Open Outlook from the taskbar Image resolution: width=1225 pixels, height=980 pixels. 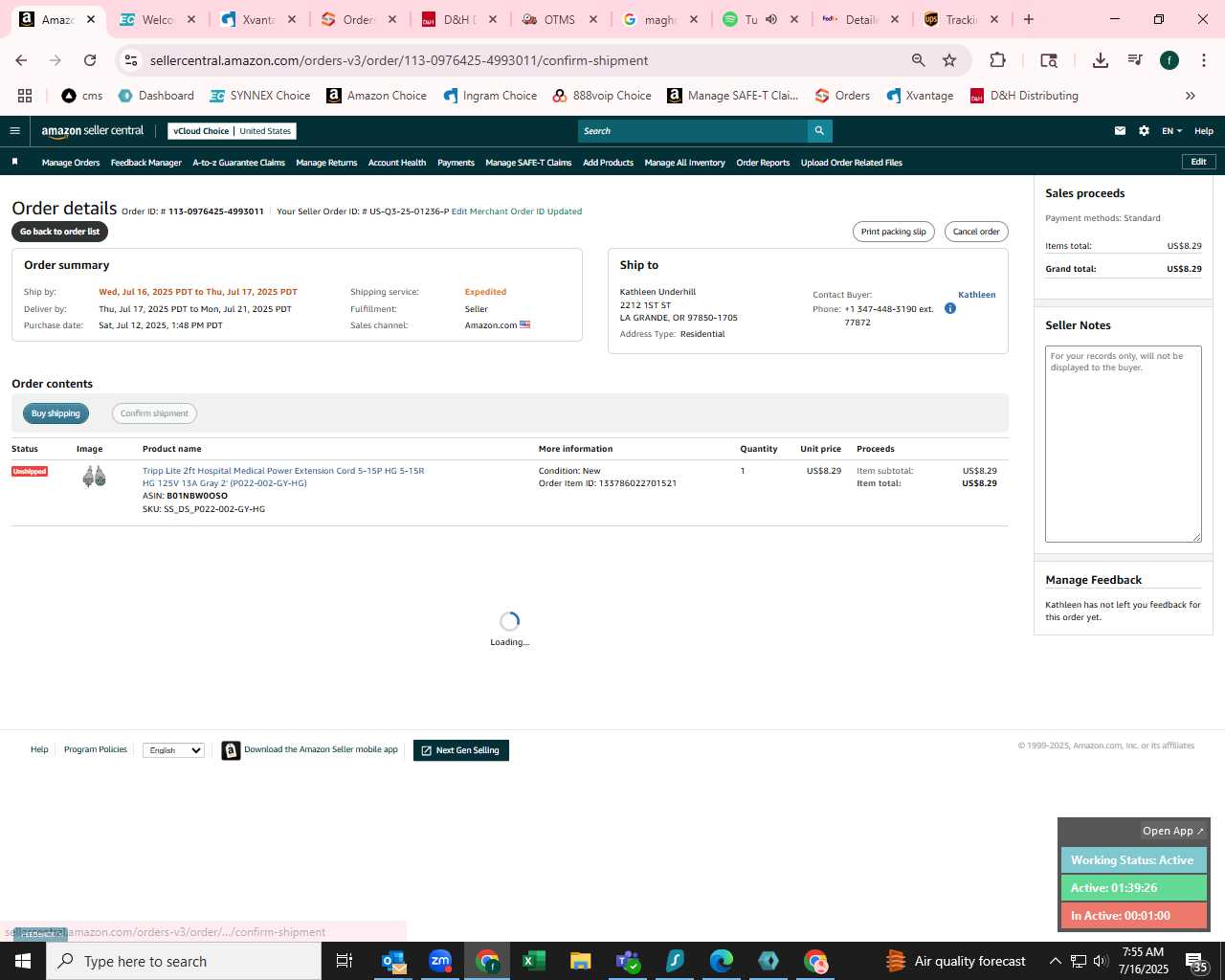pos(393,961)
